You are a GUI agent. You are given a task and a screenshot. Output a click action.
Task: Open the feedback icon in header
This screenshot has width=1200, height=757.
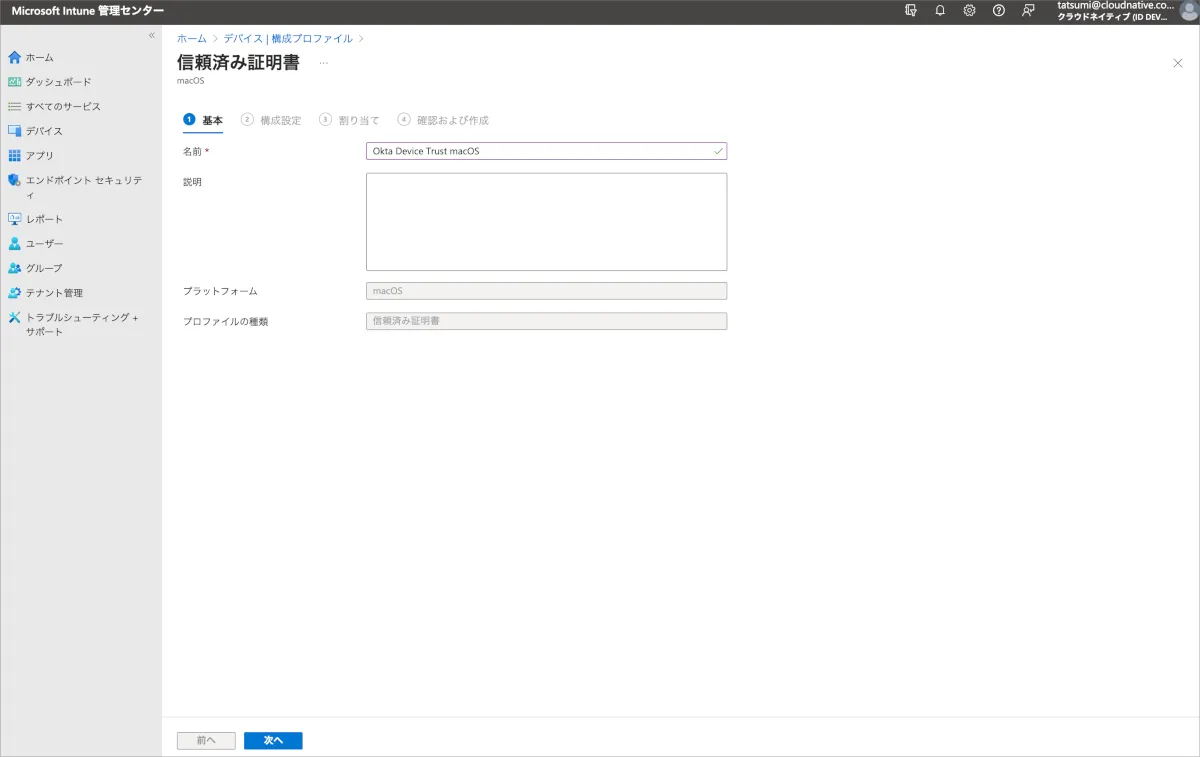click(x=1028, y=10)
